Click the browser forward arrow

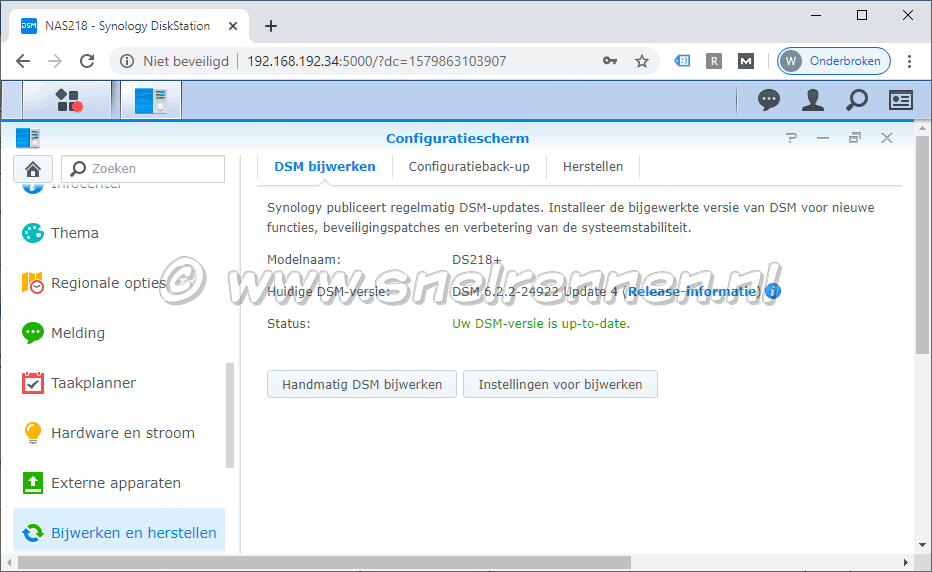[55, 61]
